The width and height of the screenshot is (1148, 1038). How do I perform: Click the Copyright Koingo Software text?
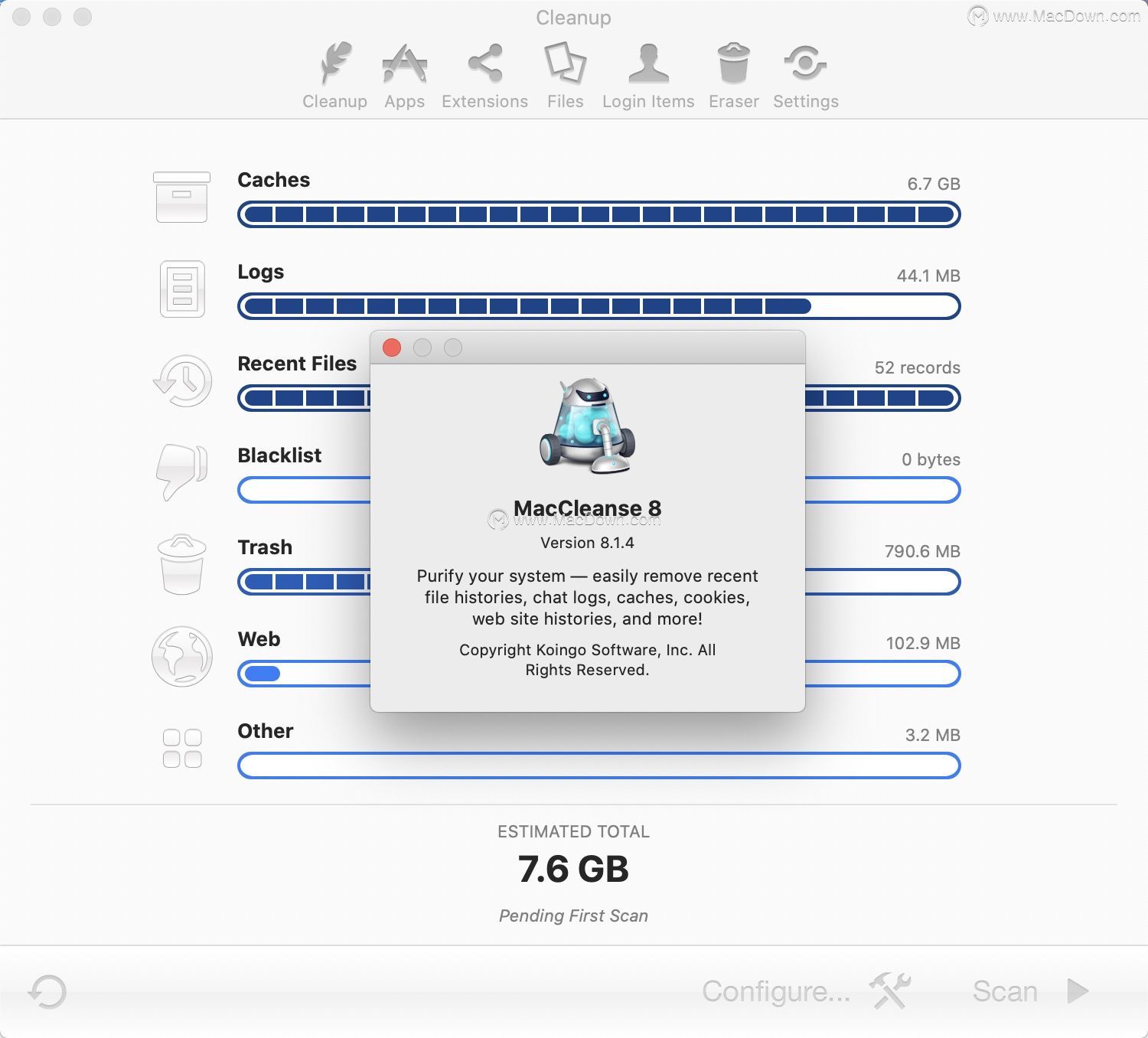(x=587, y=660)
